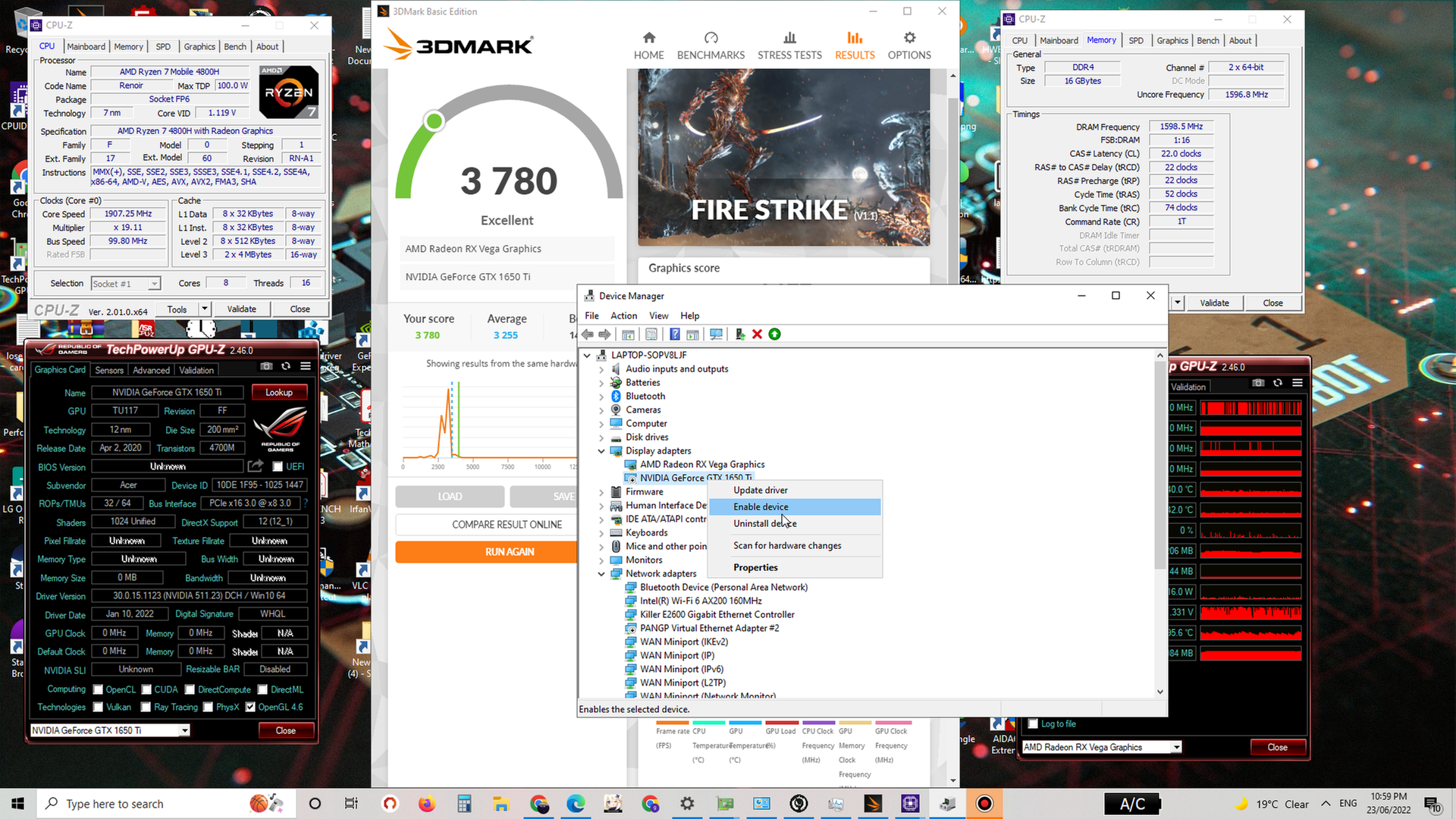Expand Batteries node in Device Manager
The image size is (1456, 819).
[602, 383]
